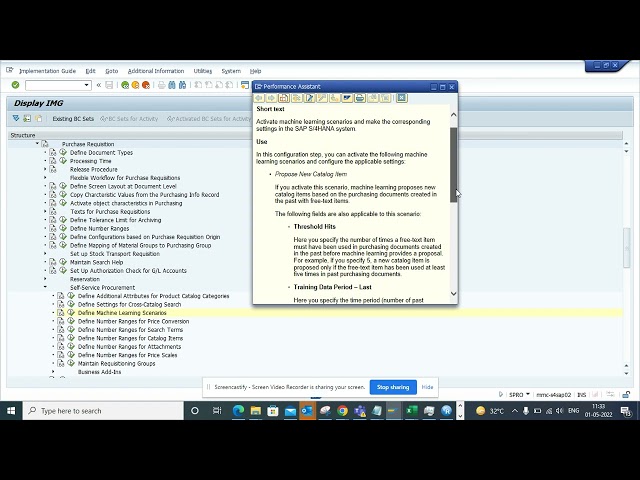Screen dimensions: 640x480
Task: Click the Performance Assistant scroll-up arrow
Action: coord(453,115)
